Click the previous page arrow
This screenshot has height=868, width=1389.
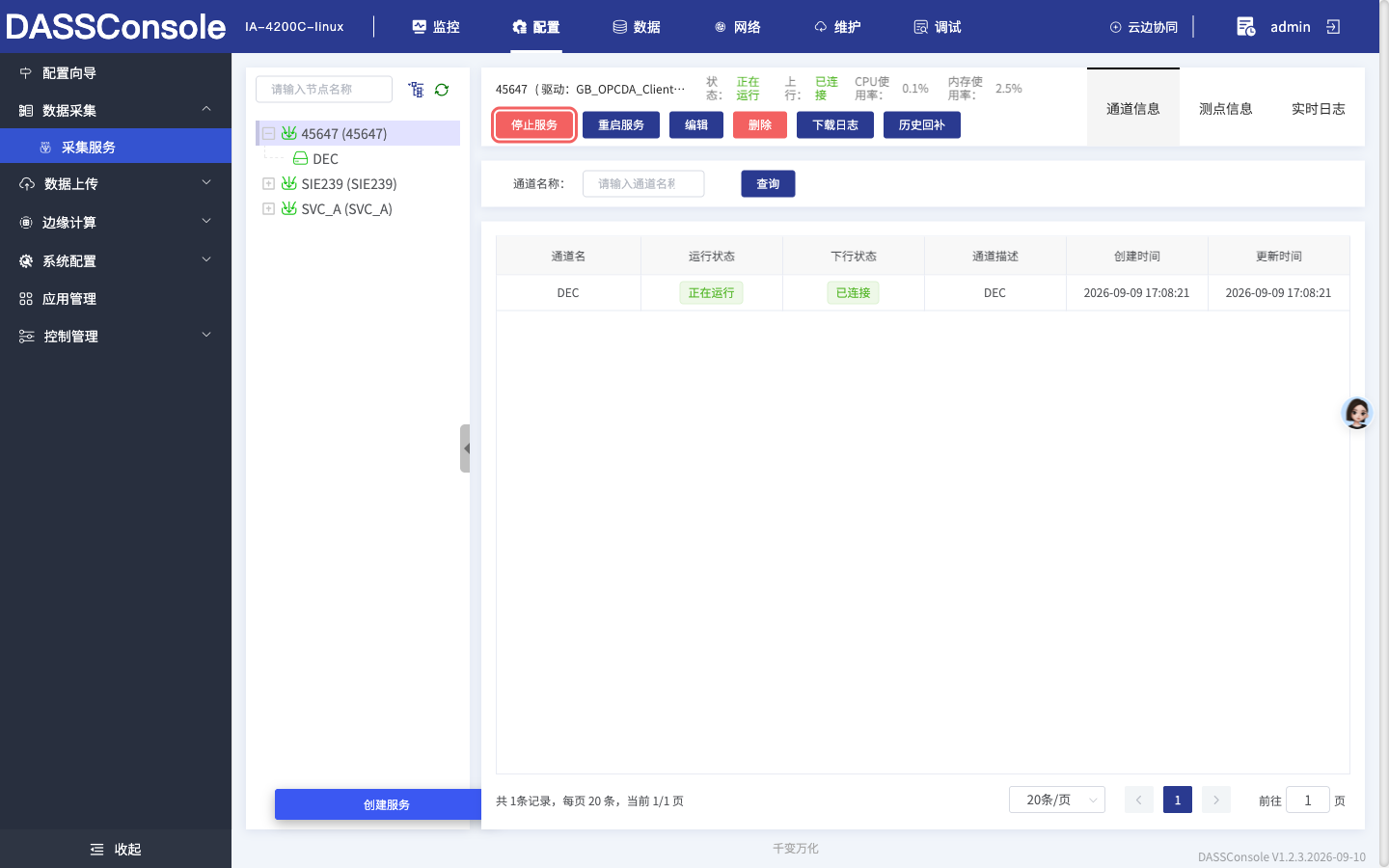[1139, 800]
